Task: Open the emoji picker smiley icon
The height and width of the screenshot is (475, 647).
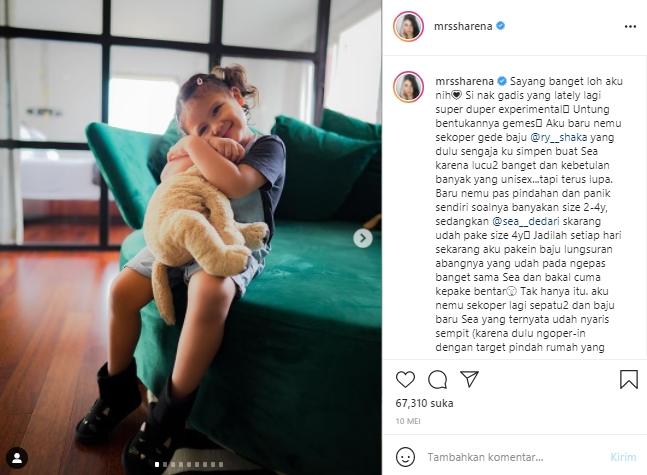Action: coord(405,457)
